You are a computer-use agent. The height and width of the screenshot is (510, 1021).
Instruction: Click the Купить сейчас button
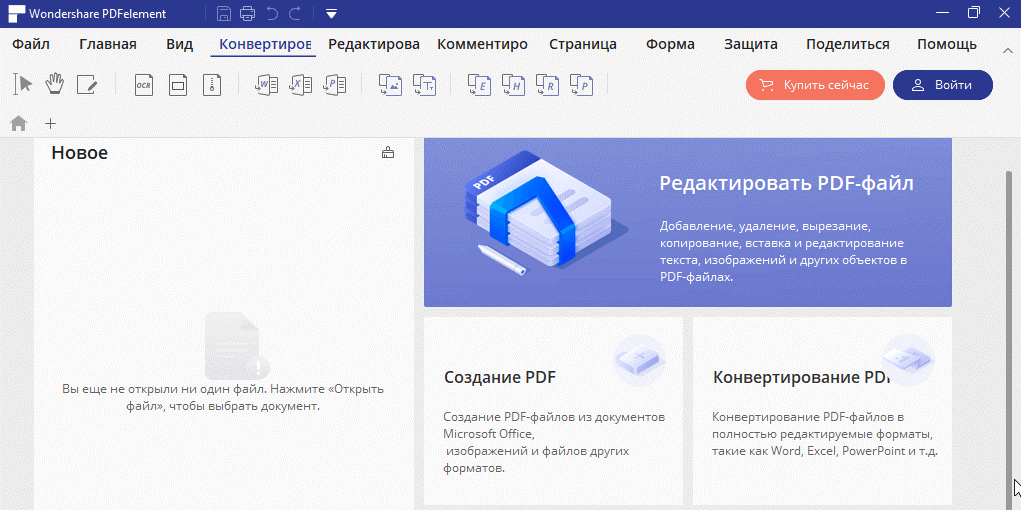(815, 85)
